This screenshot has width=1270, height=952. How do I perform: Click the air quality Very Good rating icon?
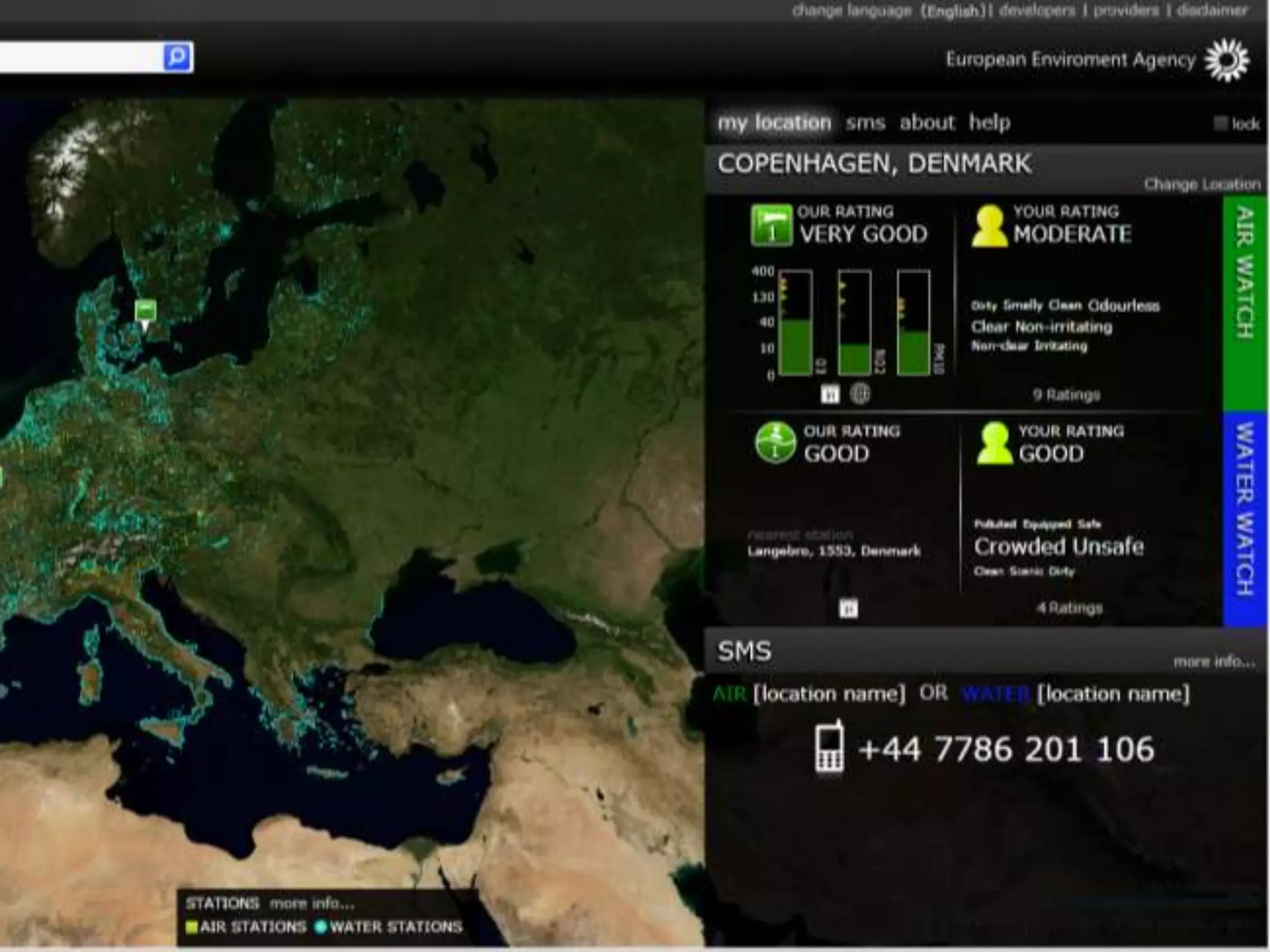pos(771,226)
